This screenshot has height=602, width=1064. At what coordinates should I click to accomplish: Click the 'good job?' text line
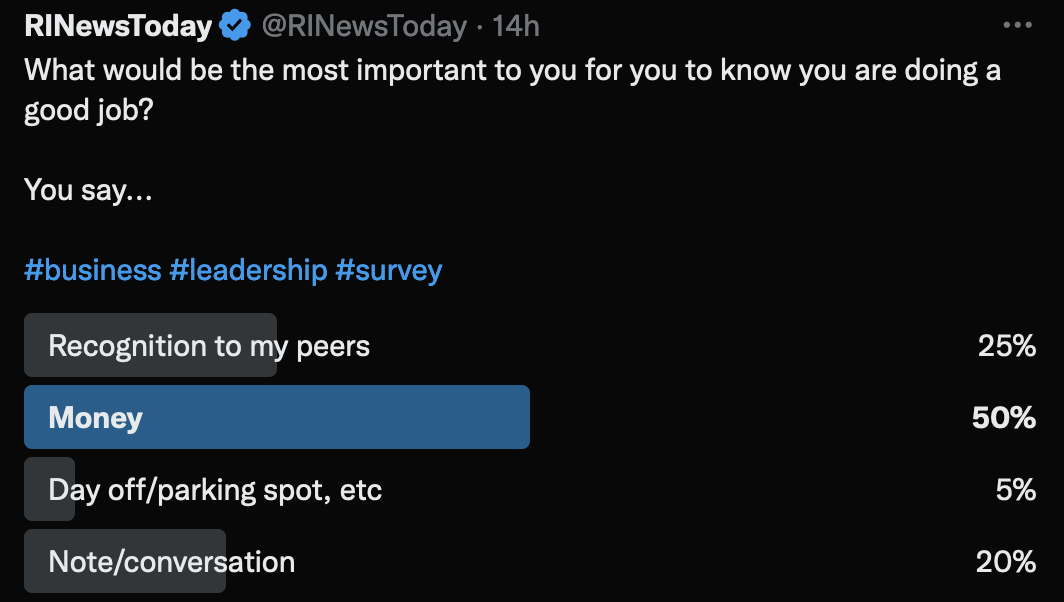[x=90, y=110]
